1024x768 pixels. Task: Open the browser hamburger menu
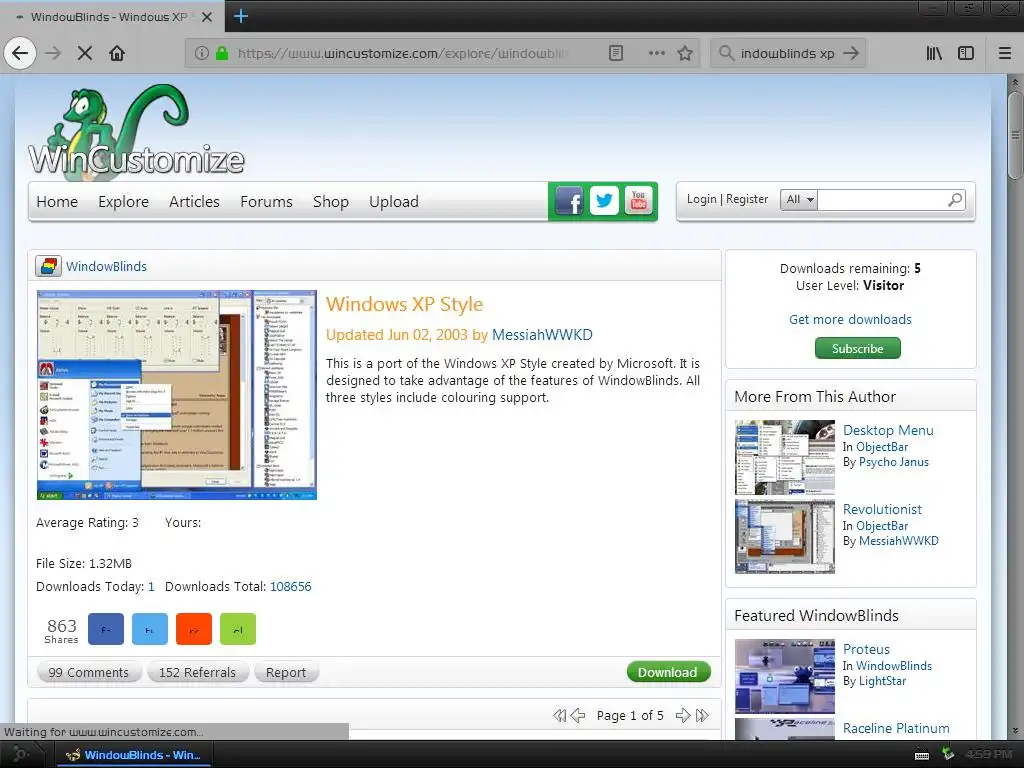point(1005,53)
